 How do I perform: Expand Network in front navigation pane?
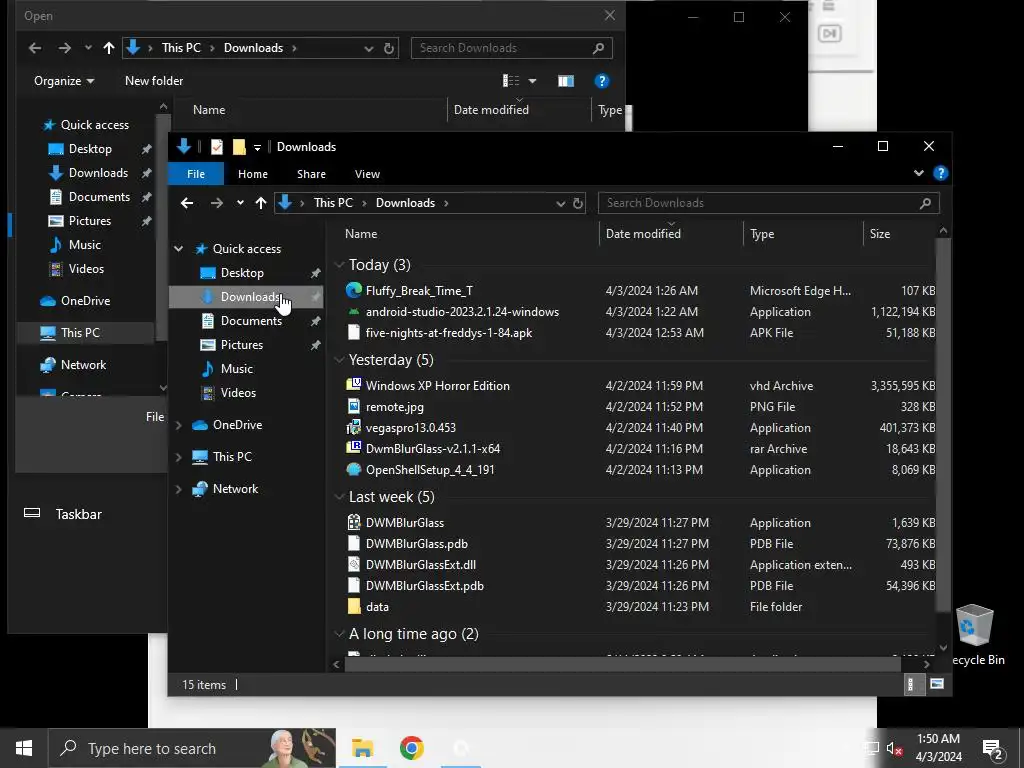(x=178, y=489)
